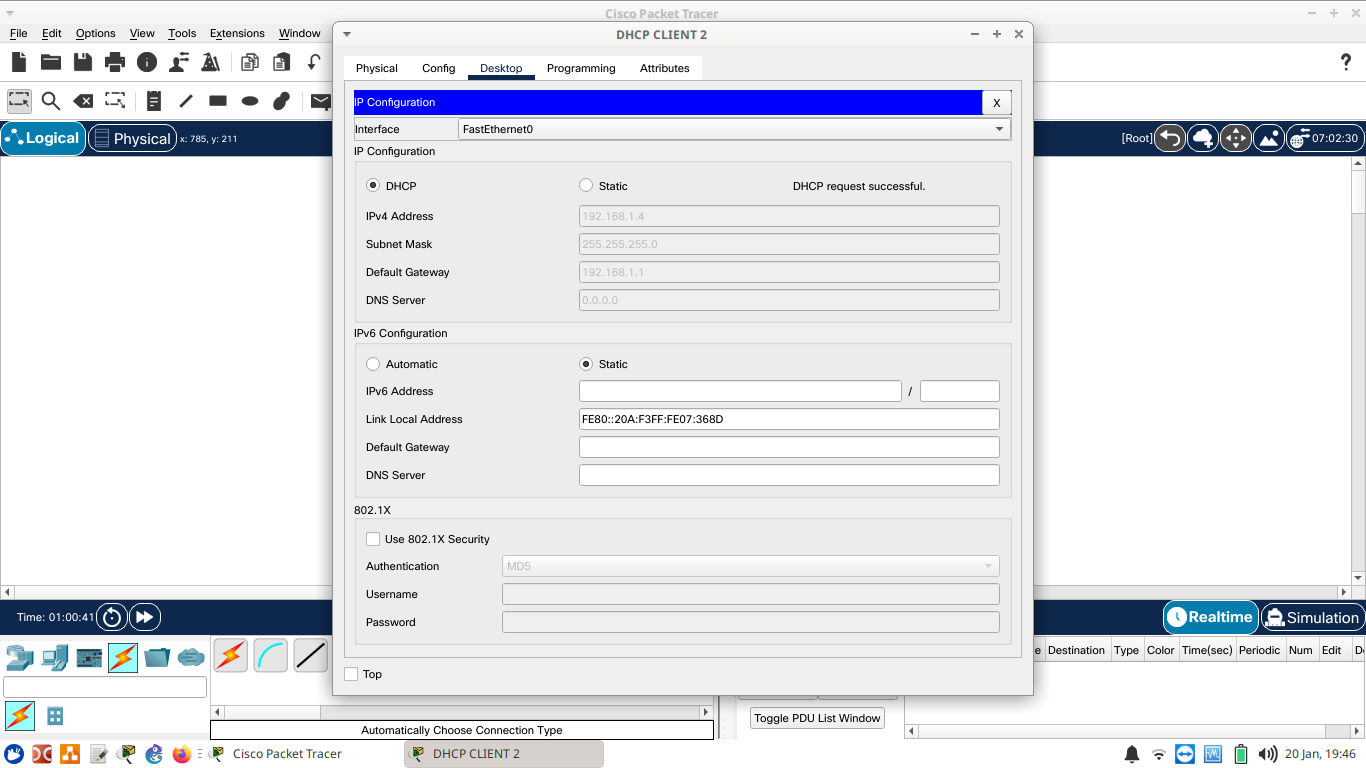
Task: Switch to the Programming tab
Action: point(581,68)
